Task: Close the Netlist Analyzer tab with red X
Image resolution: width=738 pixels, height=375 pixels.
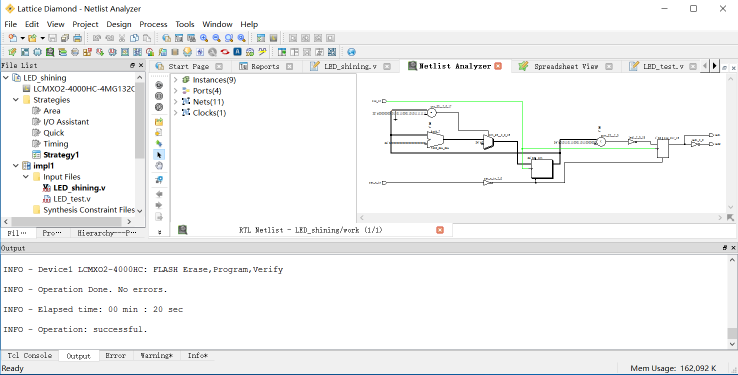Action: 498,66
